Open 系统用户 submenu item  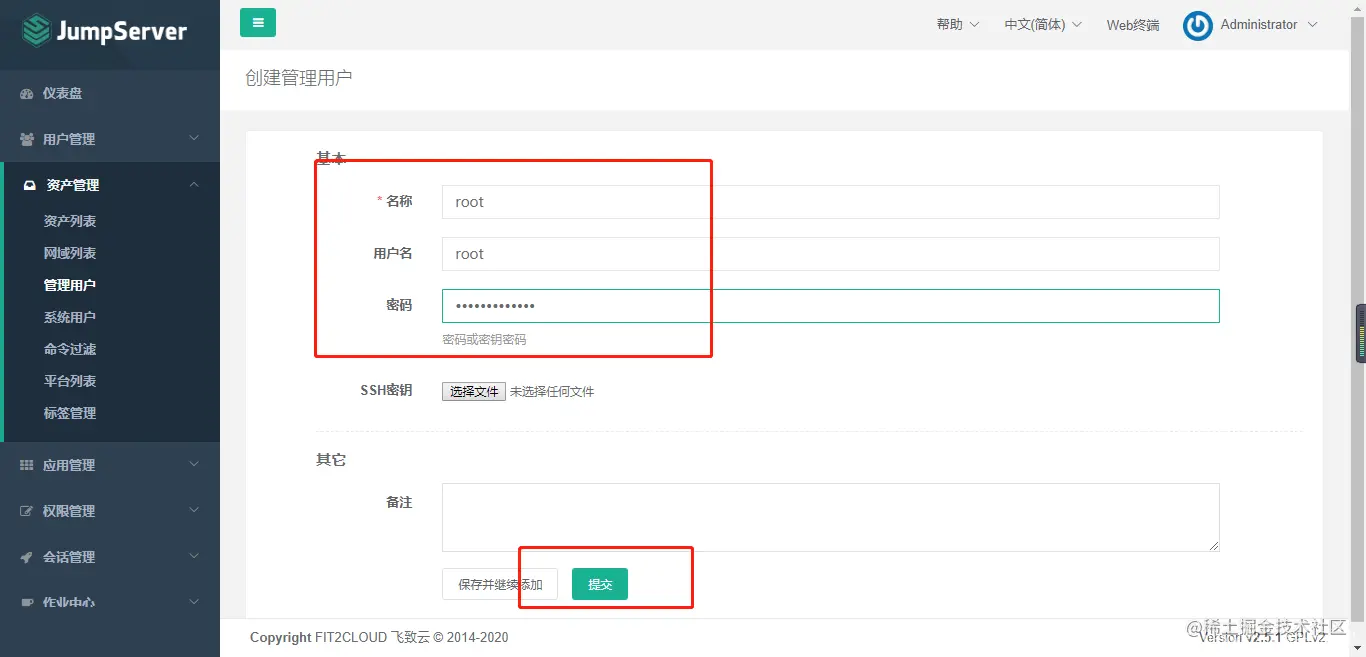click(x=70, y=317)
